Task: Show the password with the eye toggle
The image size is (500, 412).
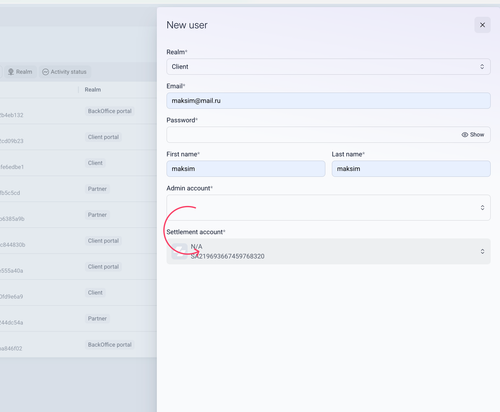Action: coord(473,135)
